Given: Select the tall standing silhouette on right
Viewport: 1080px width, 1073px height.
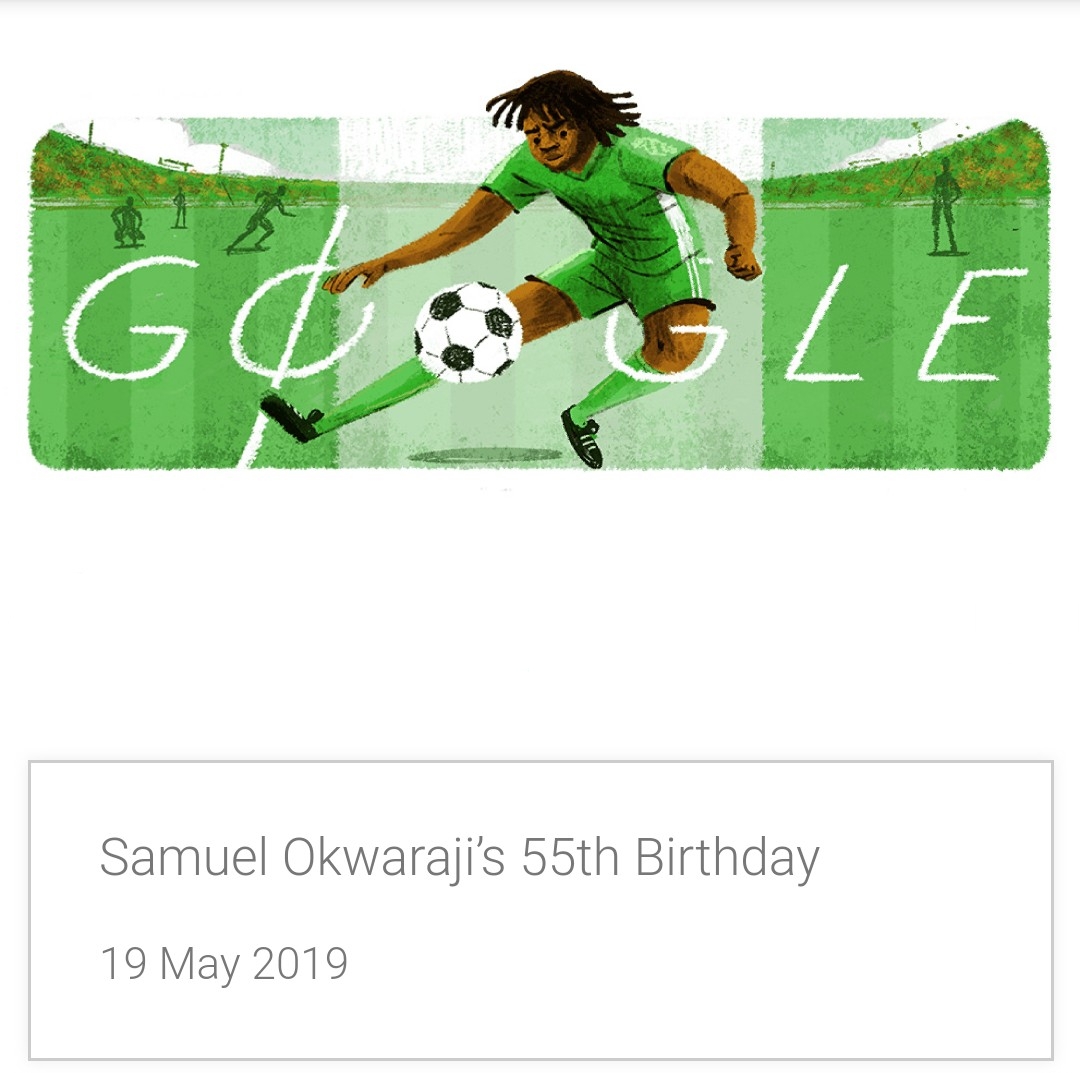Looking at the screenshot, I should (x=945, y=207).
